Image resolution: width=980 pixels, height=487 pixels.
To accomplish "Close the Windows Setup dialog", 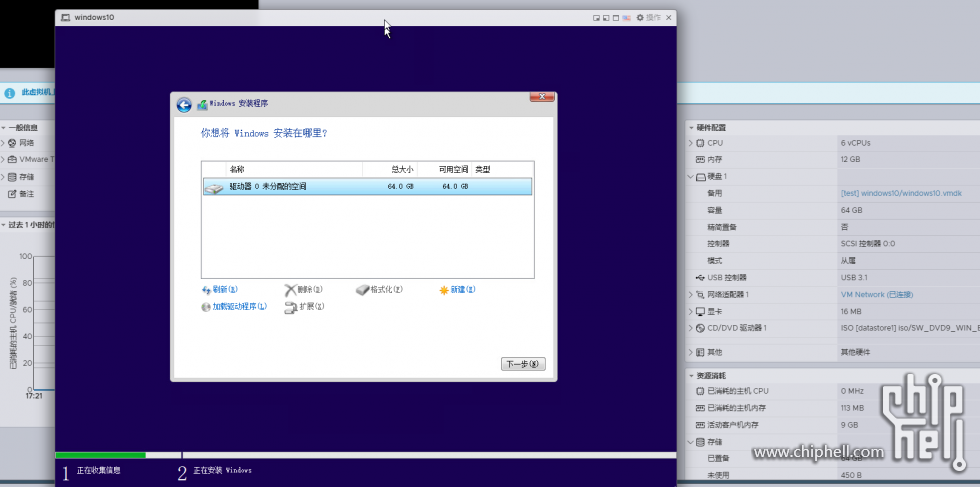I will 542,97.
